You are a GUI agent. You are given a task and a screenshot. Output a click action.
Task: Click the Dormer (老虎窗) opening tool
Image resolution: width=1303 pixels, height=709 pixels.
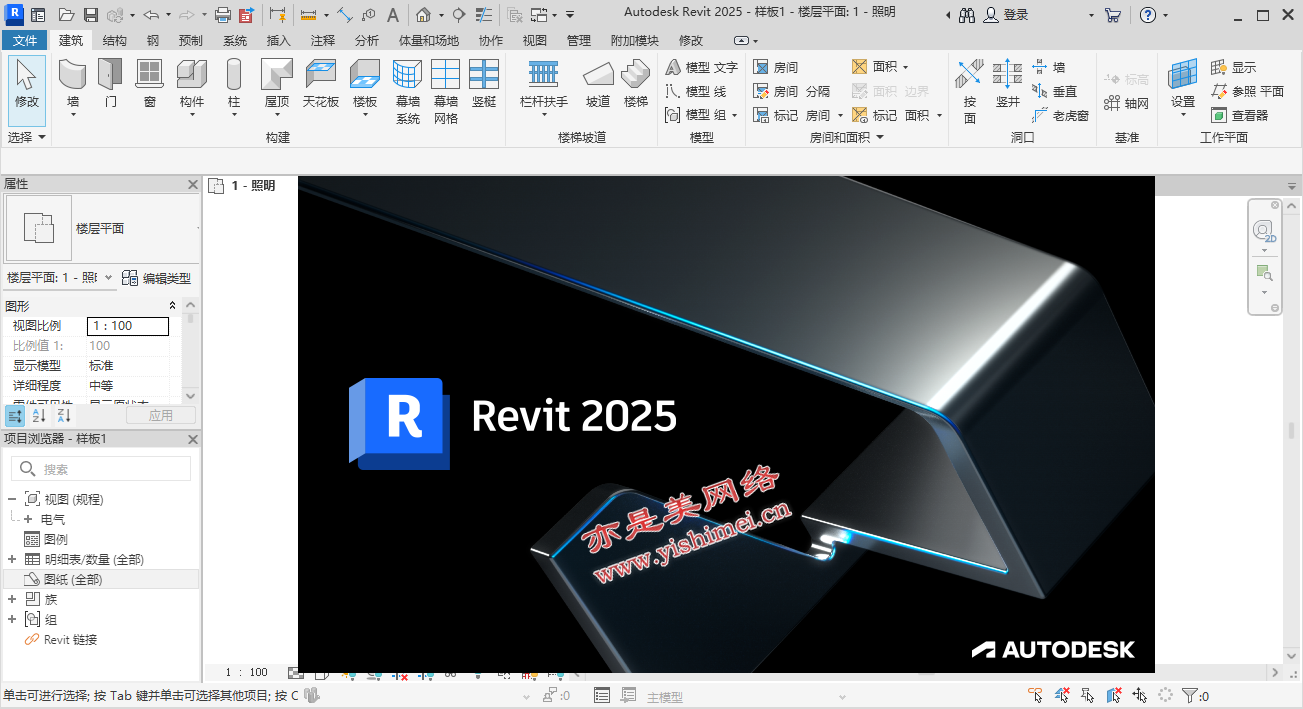[1061, 115]
